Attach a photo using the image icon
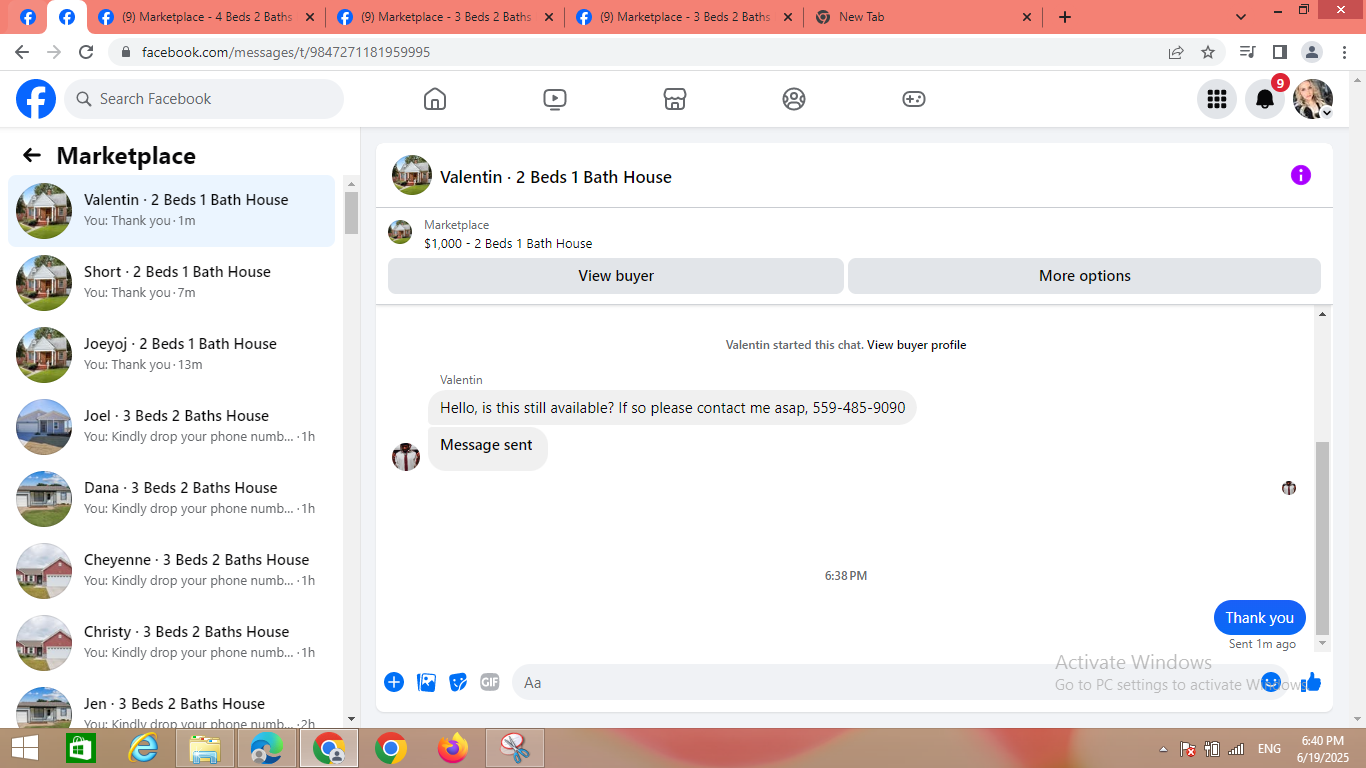The width and height of the screenshot is (1366, 768). 426,682
